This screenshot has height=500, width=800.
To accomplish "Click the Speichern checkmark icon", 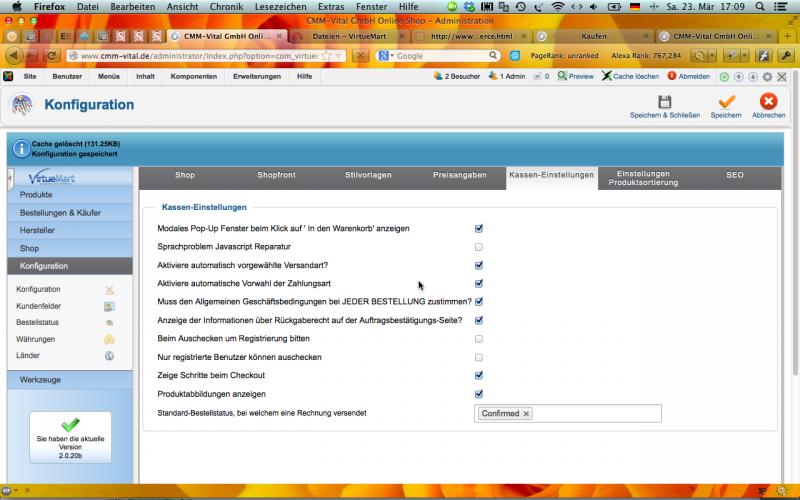I will (x=726, y=101).
